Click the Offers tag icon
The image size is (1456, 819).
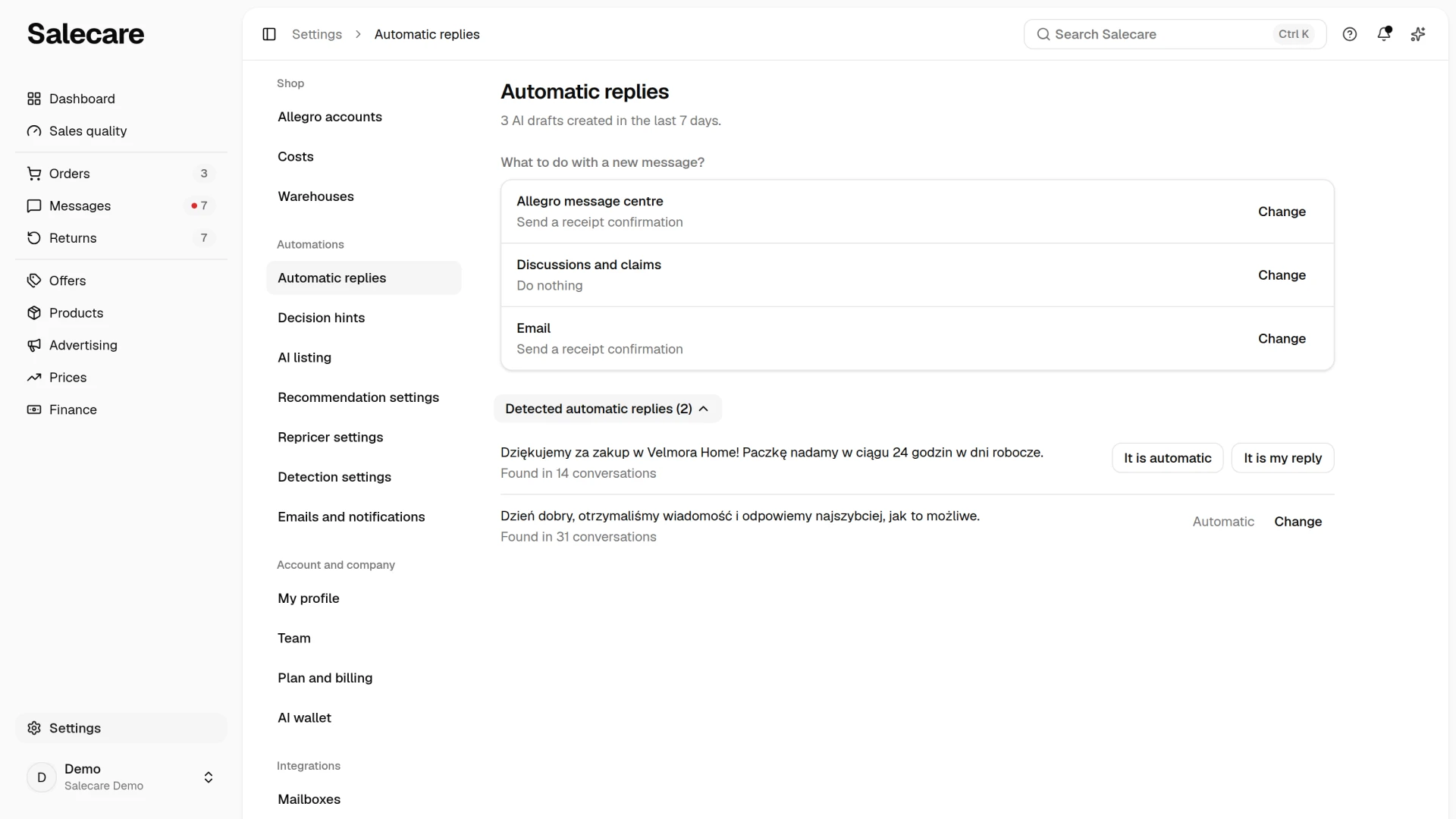(x=34, y=281)
